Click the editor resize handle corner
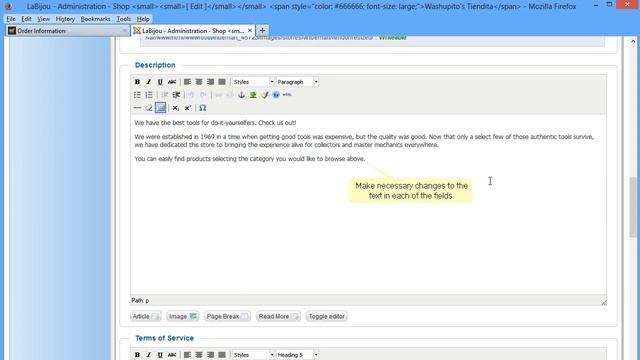640x360 pixels. pos(604,302)
